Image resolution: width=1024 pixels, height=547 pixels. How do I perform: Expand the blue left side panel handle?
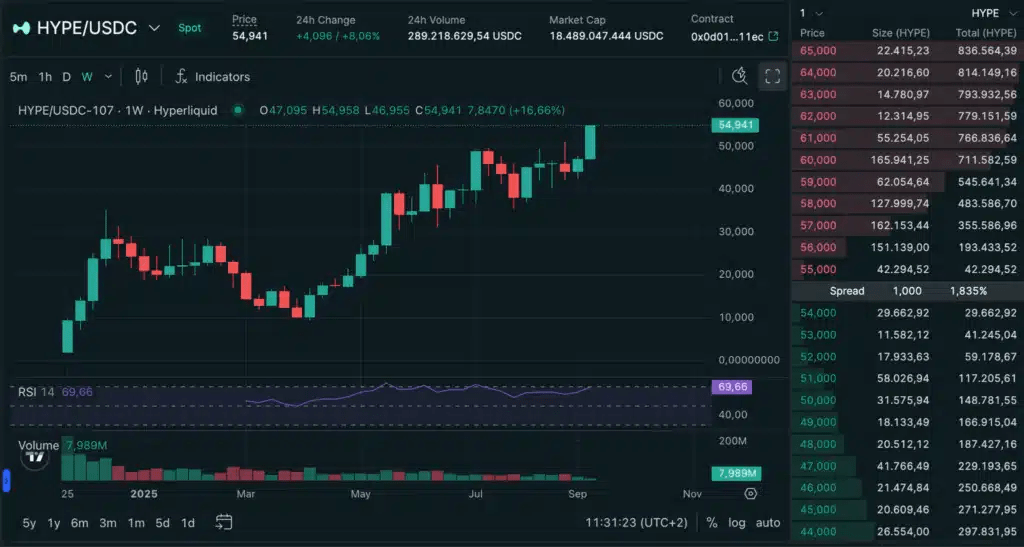click(x=5, y=482)
